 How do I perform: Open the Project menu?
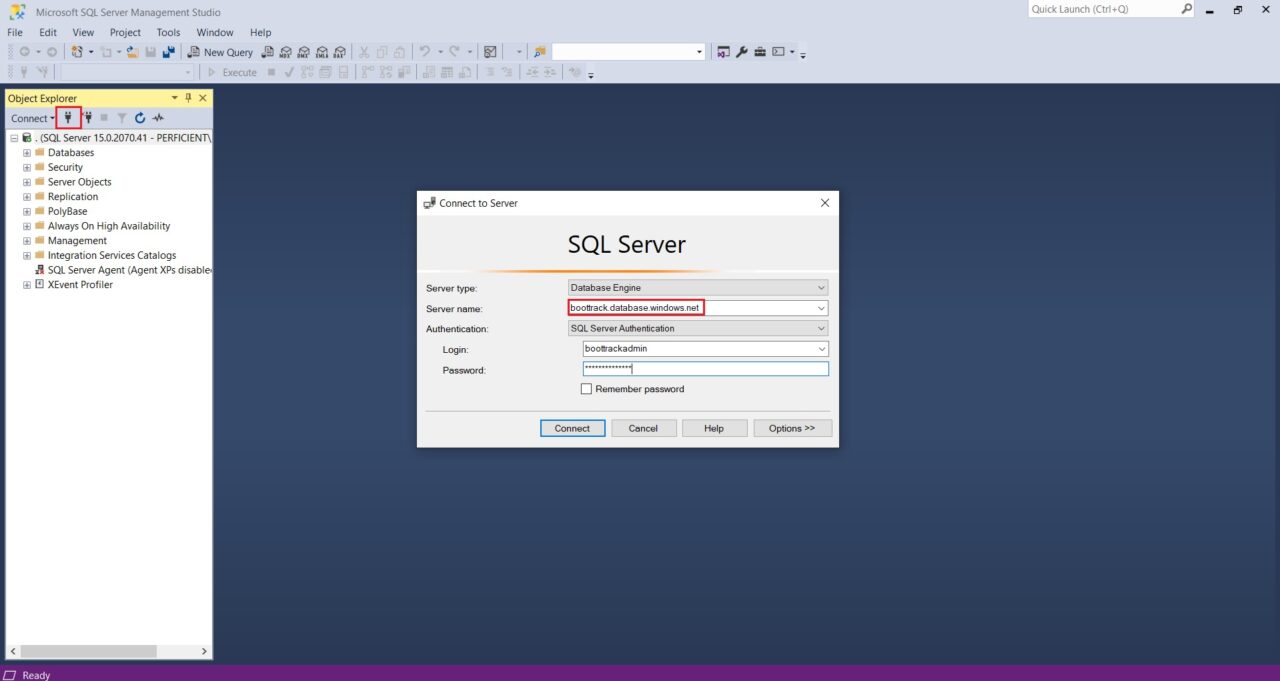[125, 32]
